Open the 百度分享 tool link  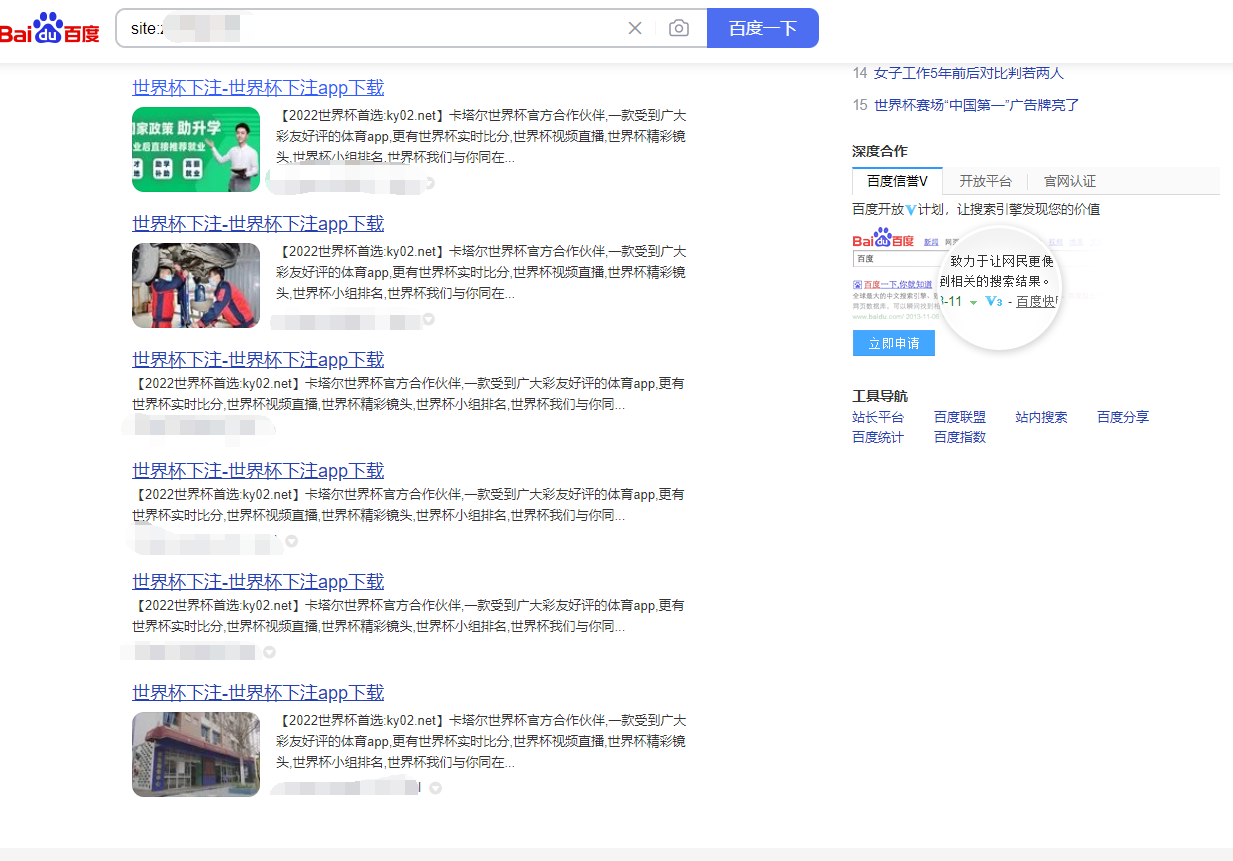(1123, 417)
